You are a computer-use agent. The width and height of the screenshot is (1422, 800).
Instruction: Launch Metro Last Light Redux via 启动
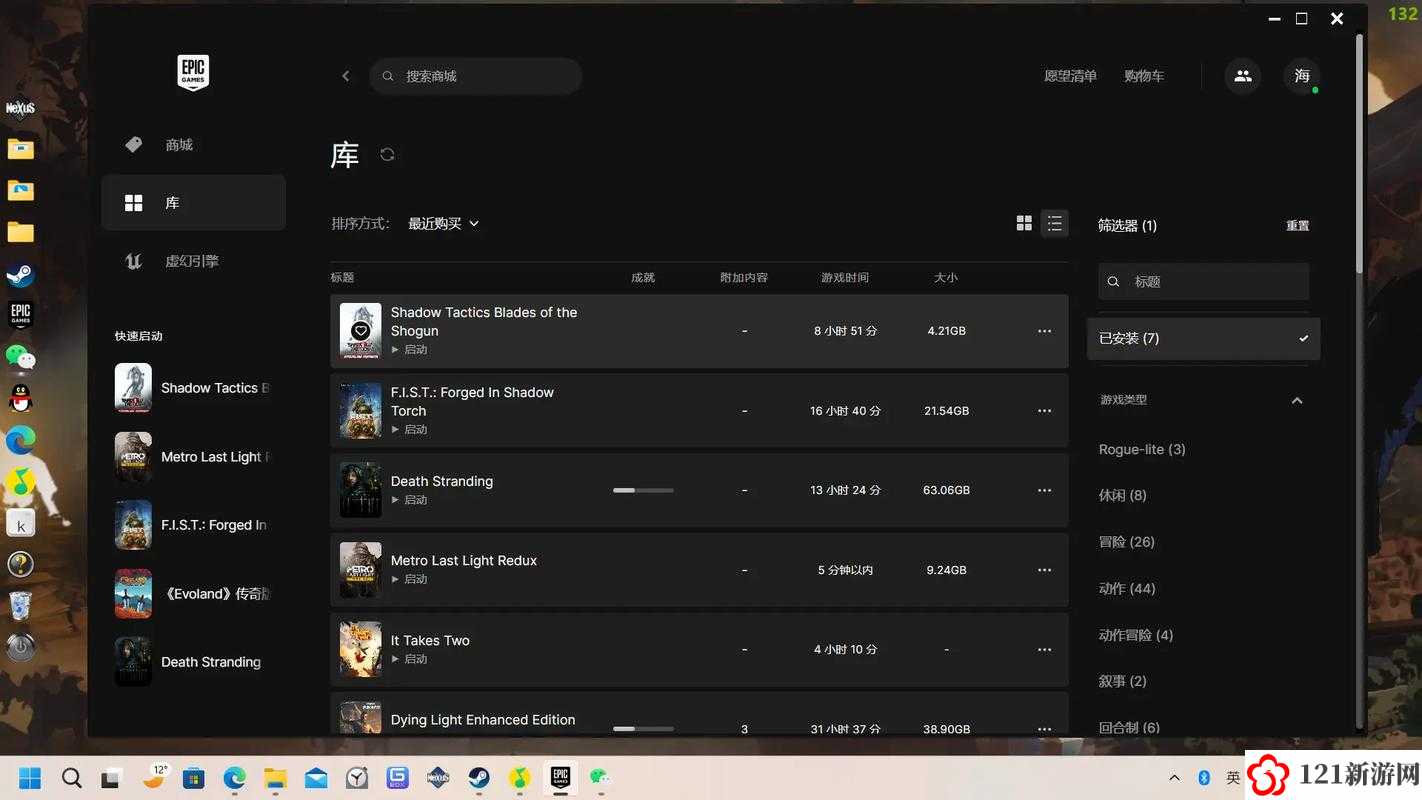(409, 579)
